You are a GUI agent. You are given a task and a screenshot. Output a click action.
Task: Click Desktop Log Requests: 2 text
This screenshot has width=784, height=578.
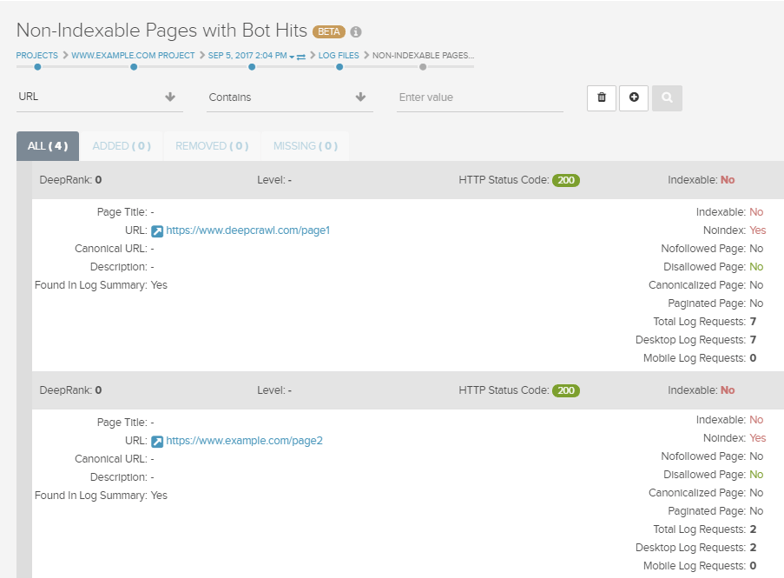(696, 548)
